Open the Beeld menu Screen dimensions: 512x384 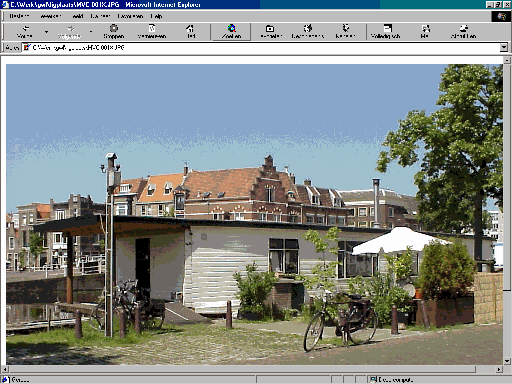pyautogui.click(x=78, y=16)
